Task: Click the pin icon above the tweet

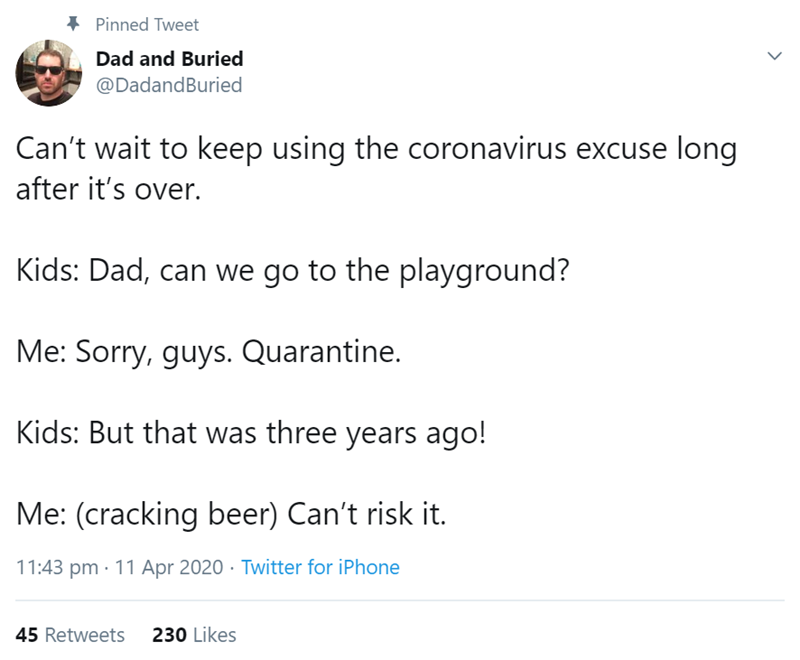Action: coord(74,23)
